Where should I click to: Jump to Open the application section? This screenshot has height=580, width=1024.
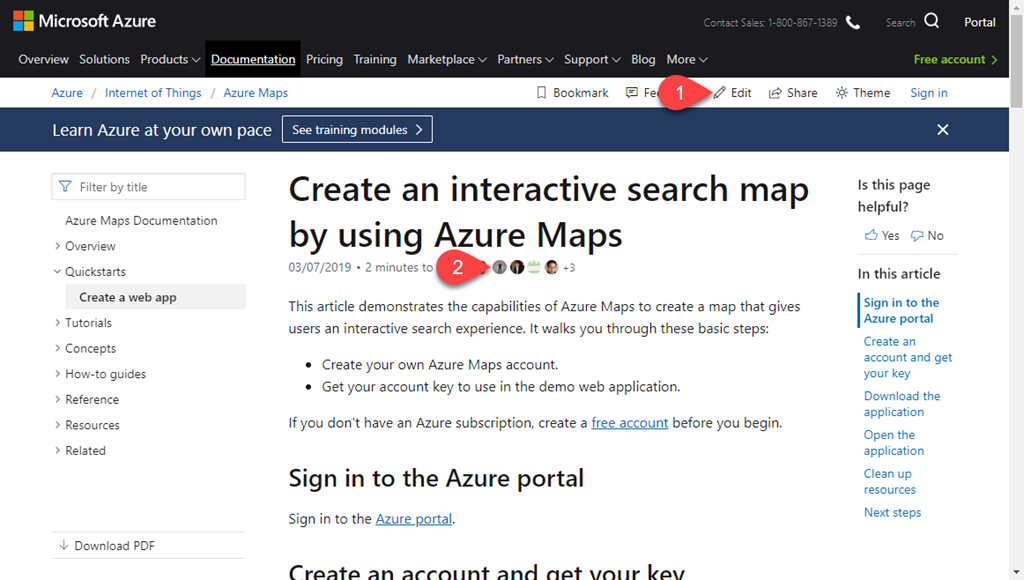coord(893,443)
